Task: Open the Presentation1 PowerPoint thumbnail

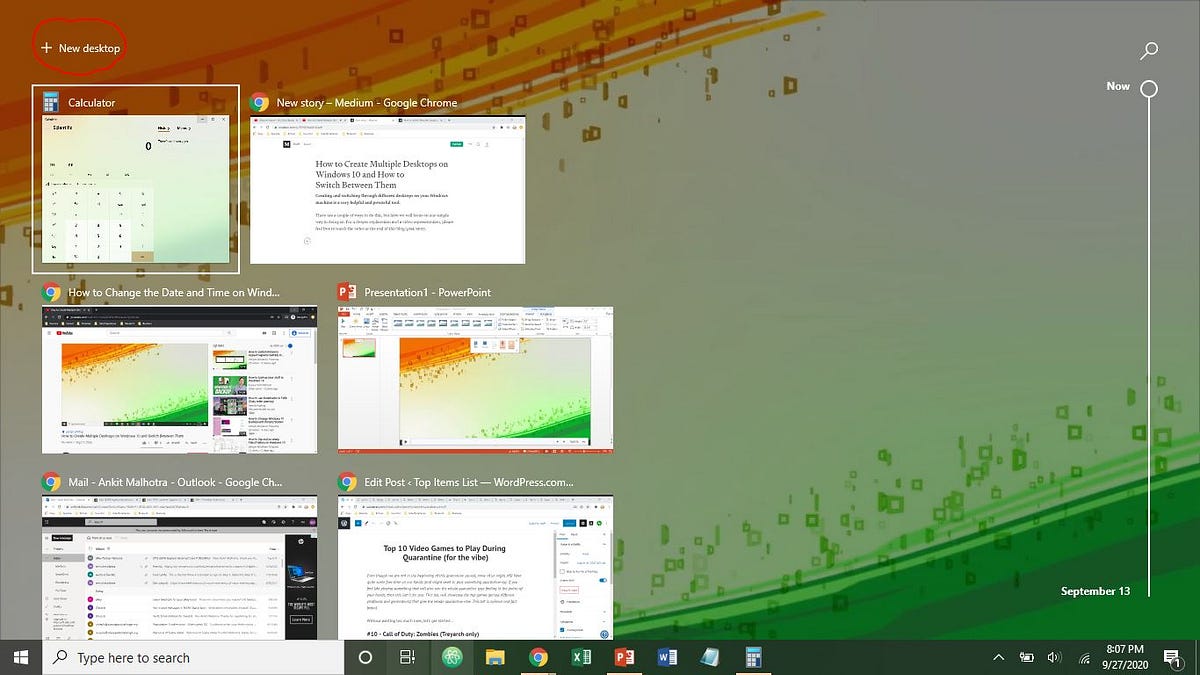Action: pyautogui.click(x=475, y=380)
